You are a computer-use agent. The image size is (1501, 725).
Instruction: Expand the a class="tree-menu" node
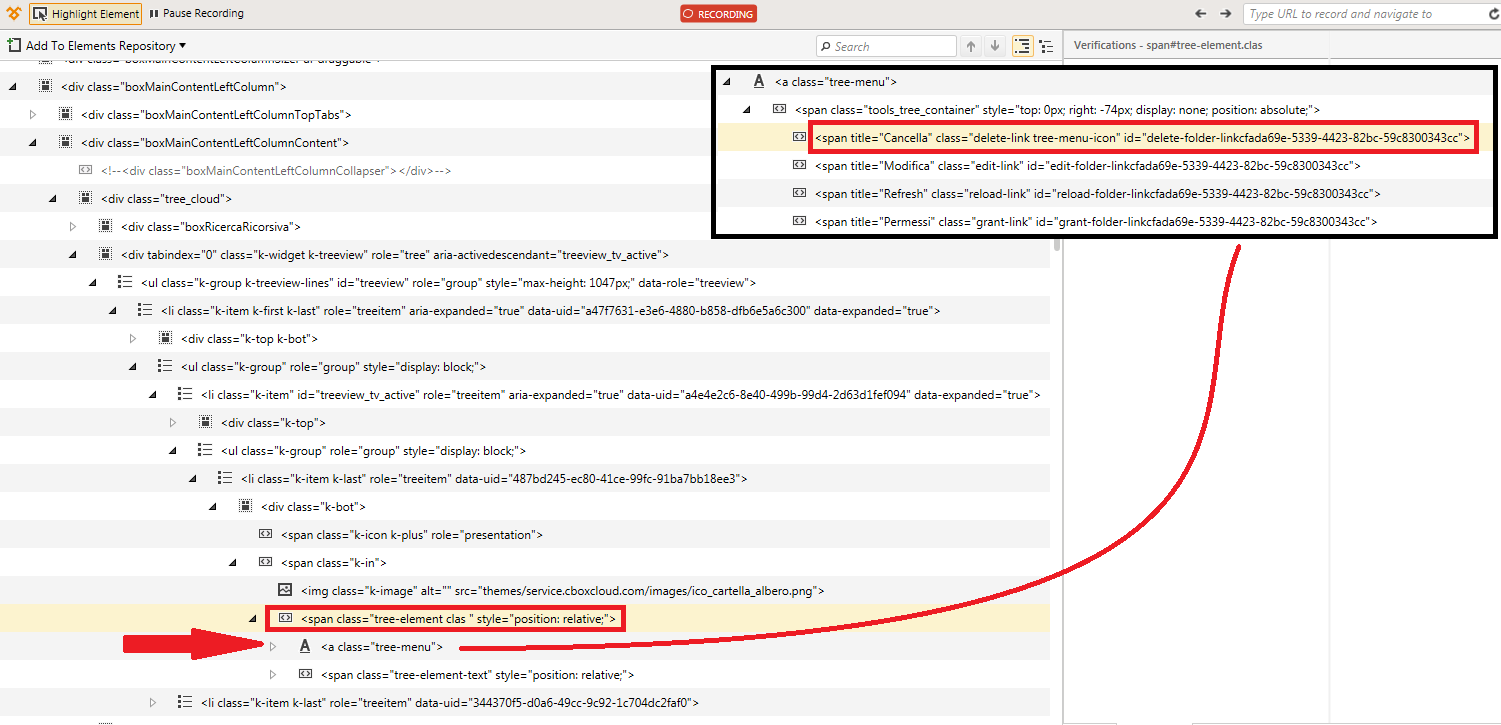(272, 647)
